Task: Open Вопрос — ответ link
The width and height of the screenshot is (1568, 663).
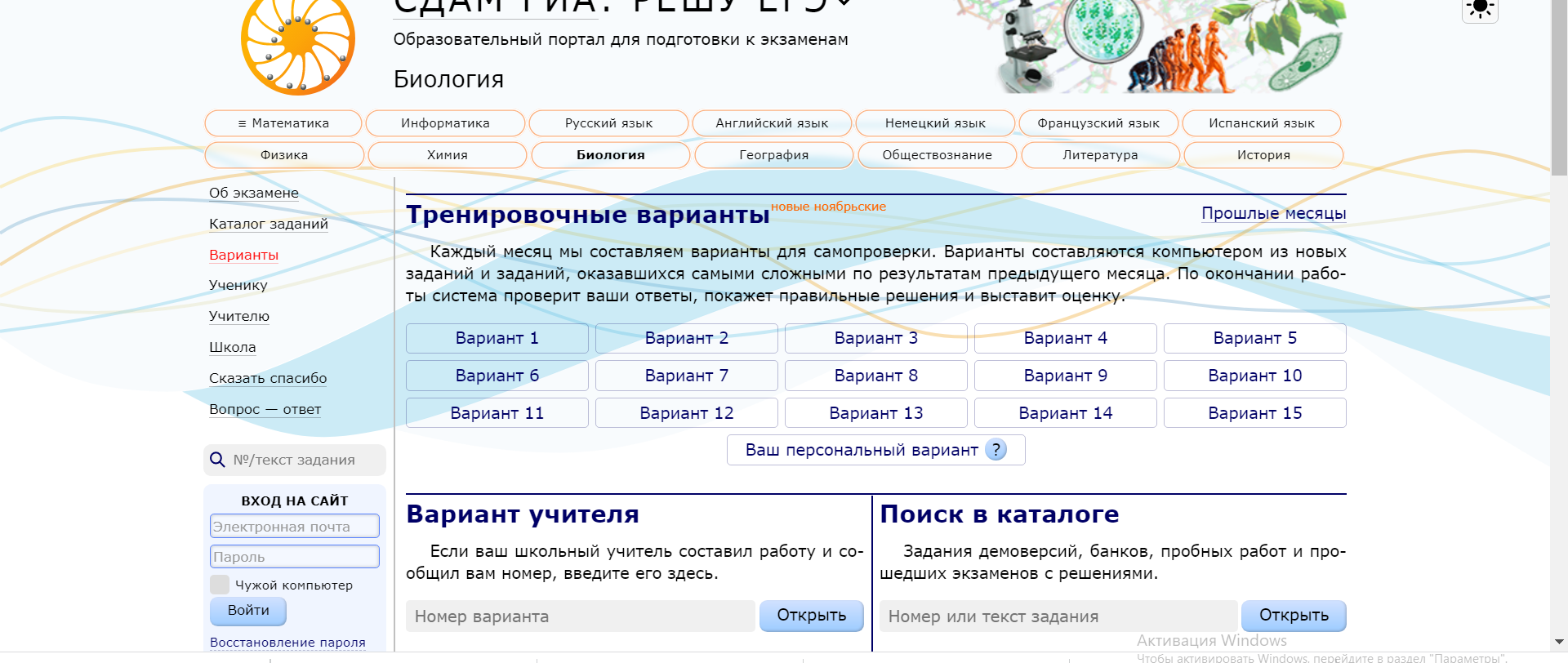Action: [x=265, y=409]
